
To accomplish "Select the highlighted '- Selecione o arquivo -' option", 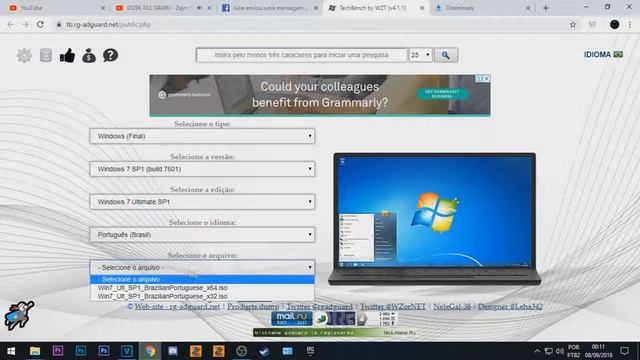I will click(x=202, y=280).
